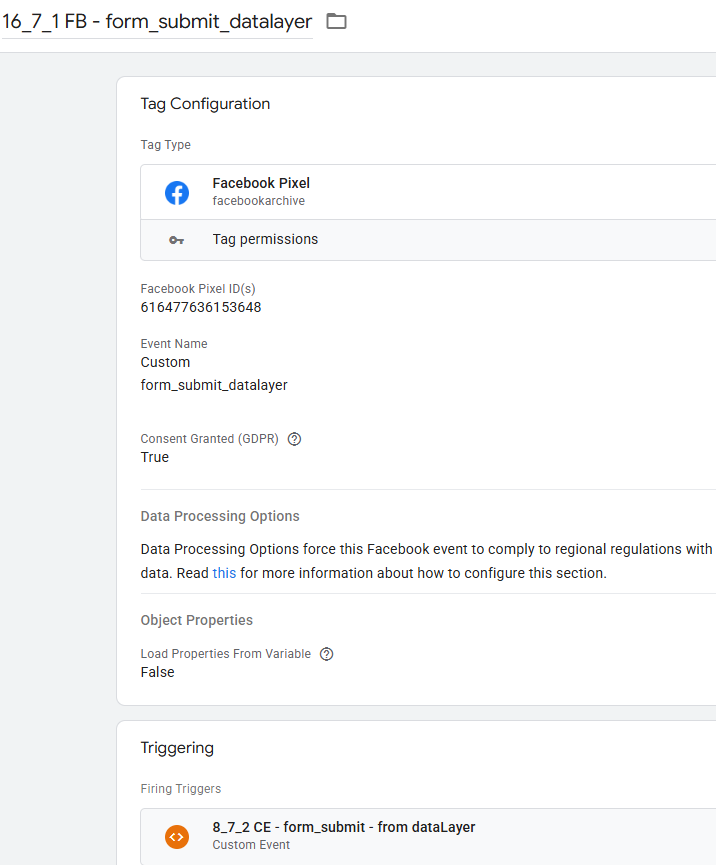
Task: Click the Consent Granted value True
Action: tap(155, 458)
